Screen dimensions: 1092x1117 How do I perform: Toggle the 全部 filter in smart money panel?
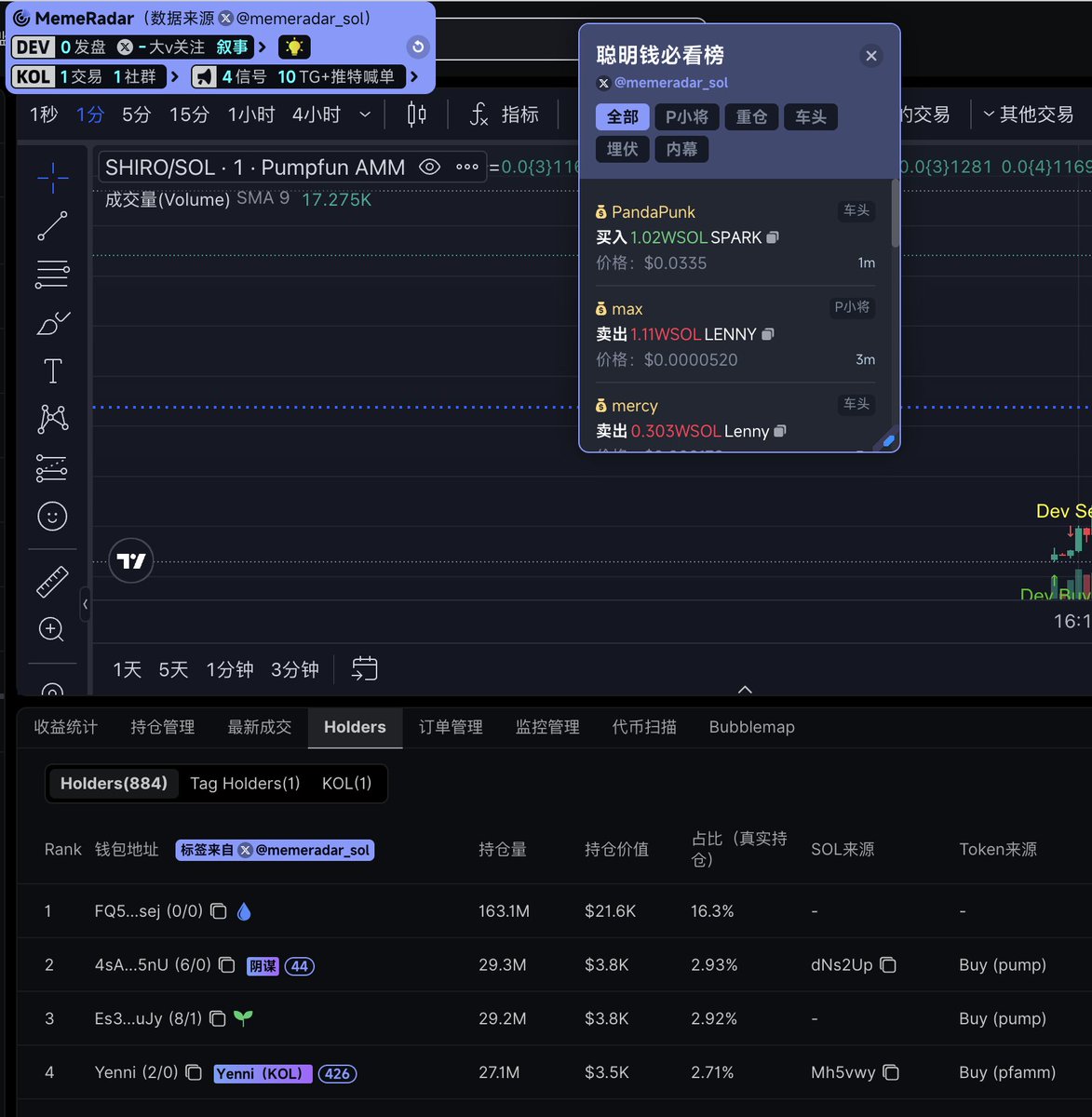click(x=623, y=117)
